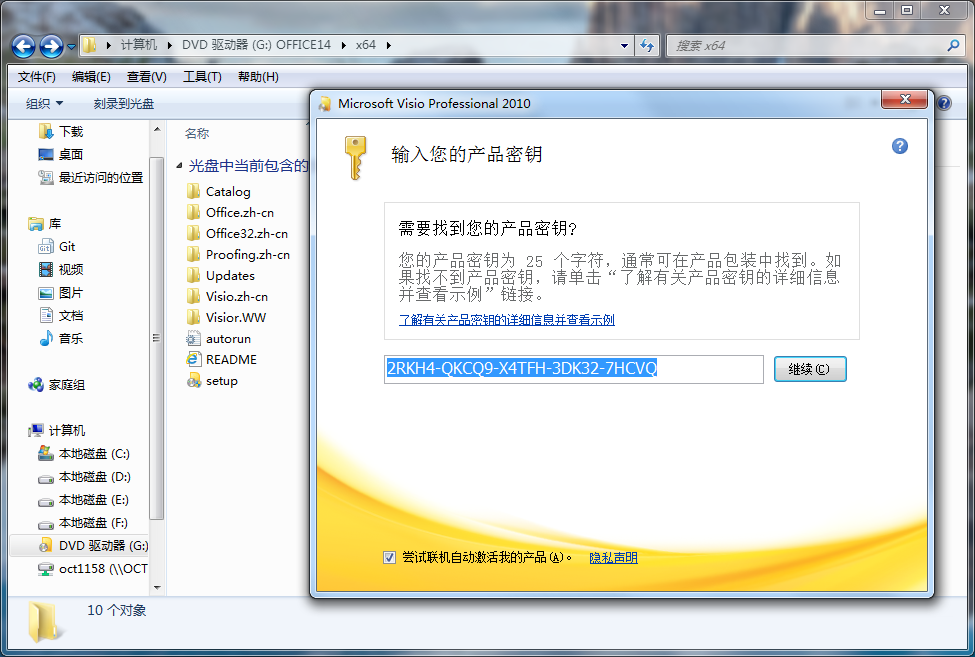Click 刻录到光盘 toolbar button
The width and height of the screenshot is (975, 657).
(124, 103)
